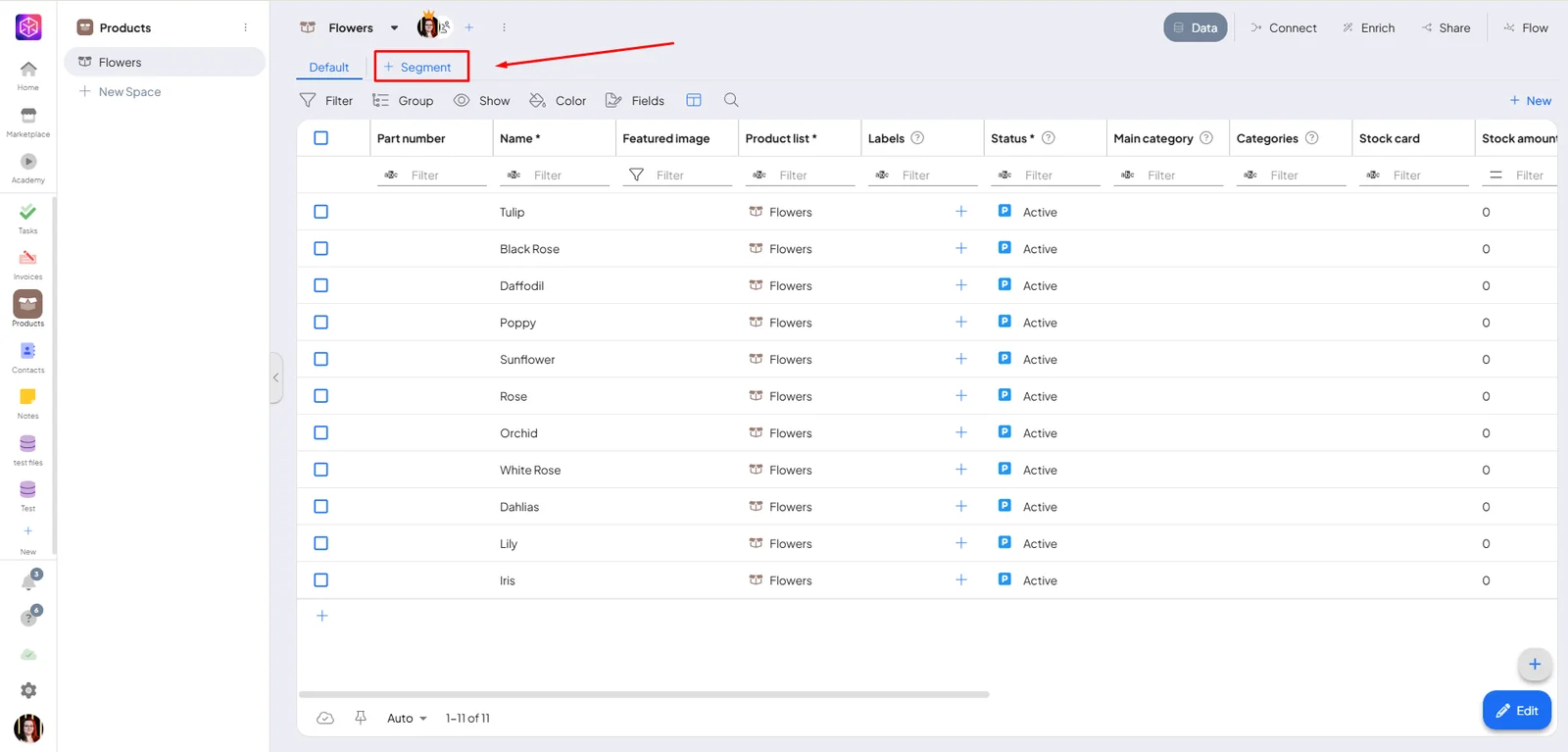Expand the Flowers title dropdown arrow
The image size is (1568, 752).
[x=395, y=28]
